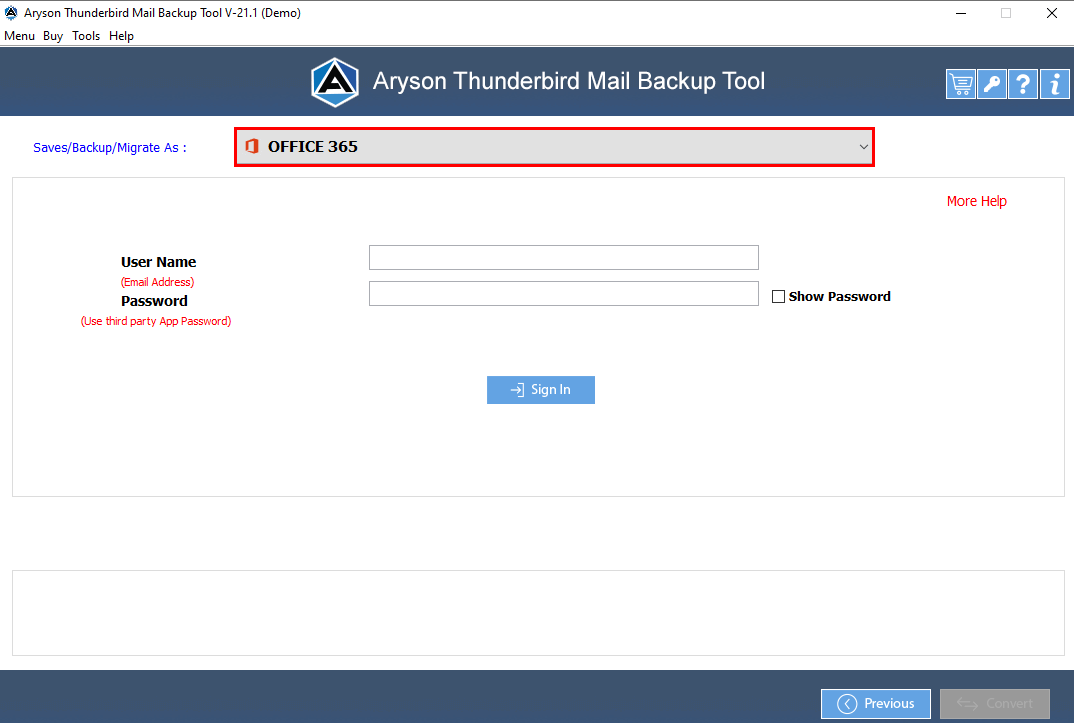Click the app icon in title bar

(11, 12)
